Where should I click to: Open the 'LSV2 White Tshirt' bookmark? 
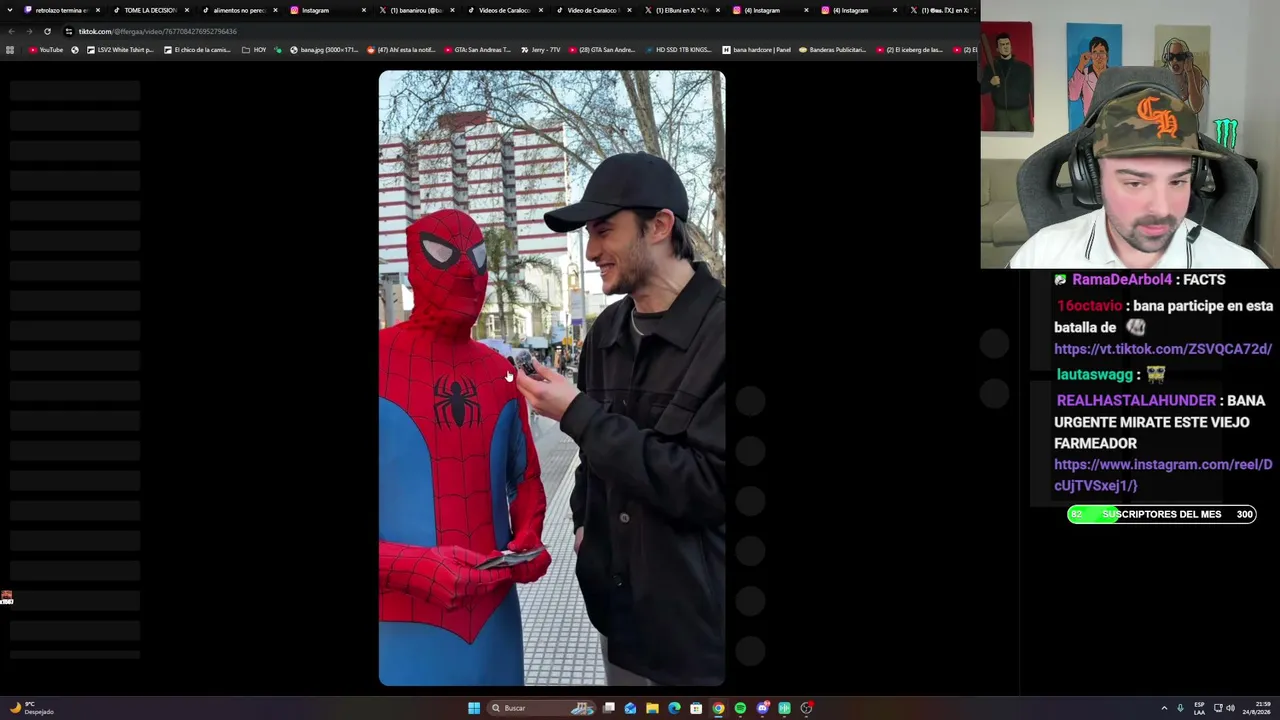pos(120,49)
